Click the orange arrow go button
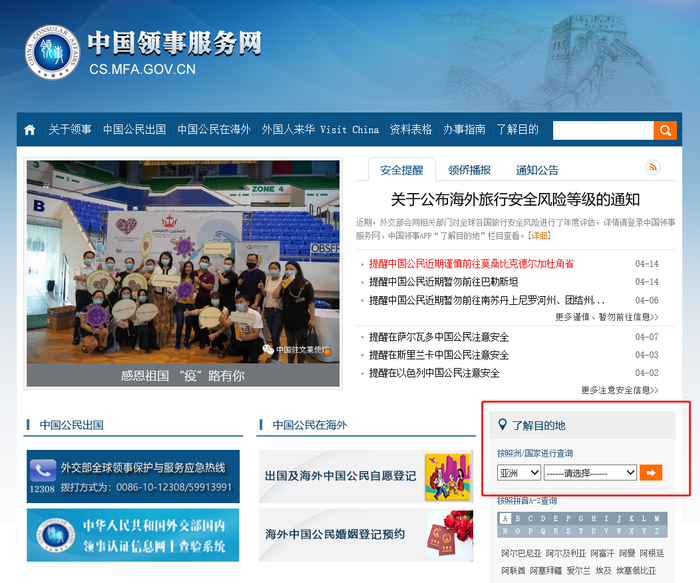The height and width of the screenshot is (583, 700). coord(651,472)
